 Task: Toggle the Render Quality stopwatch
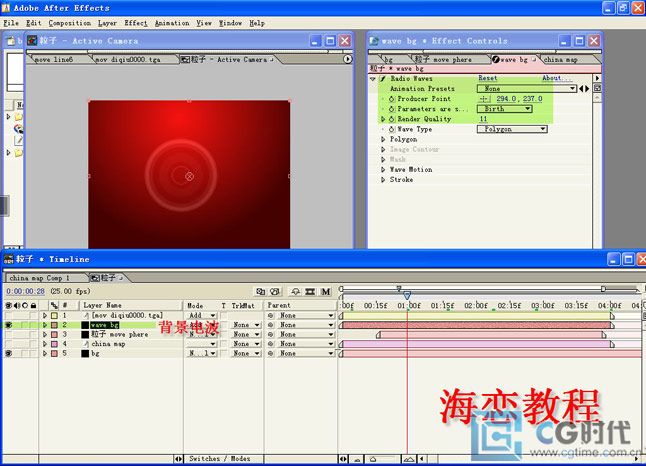pos(391,119)
